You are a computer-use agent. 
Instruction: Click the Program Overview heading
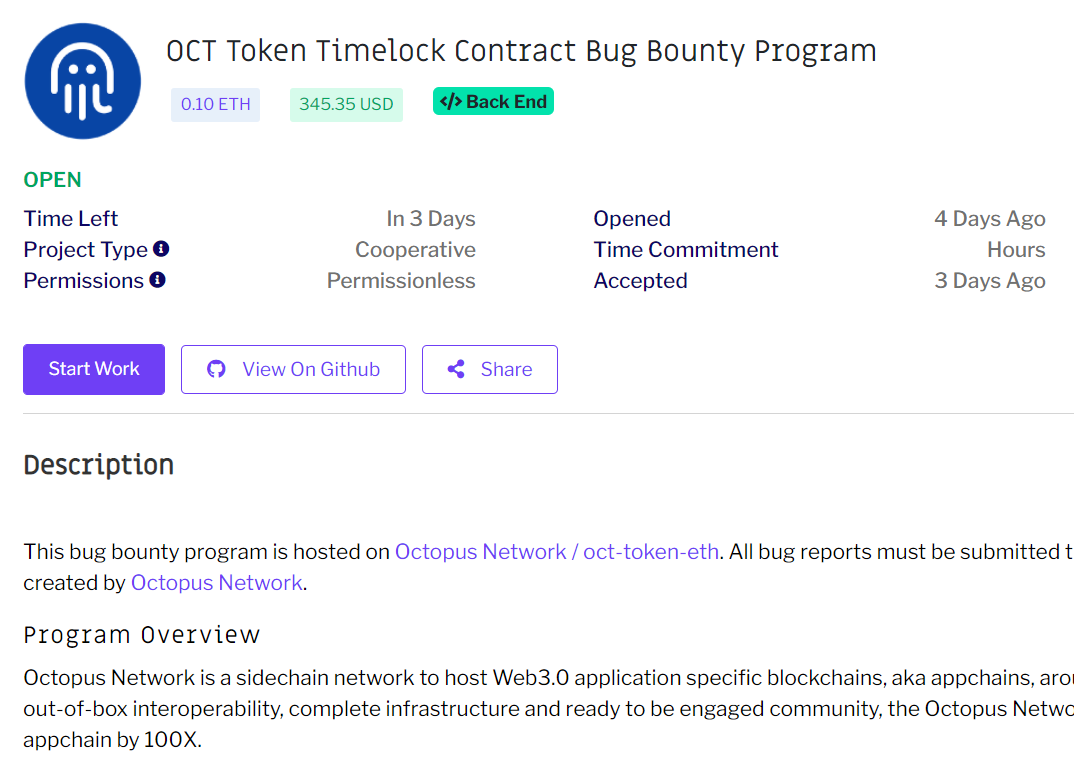point(142,635)
